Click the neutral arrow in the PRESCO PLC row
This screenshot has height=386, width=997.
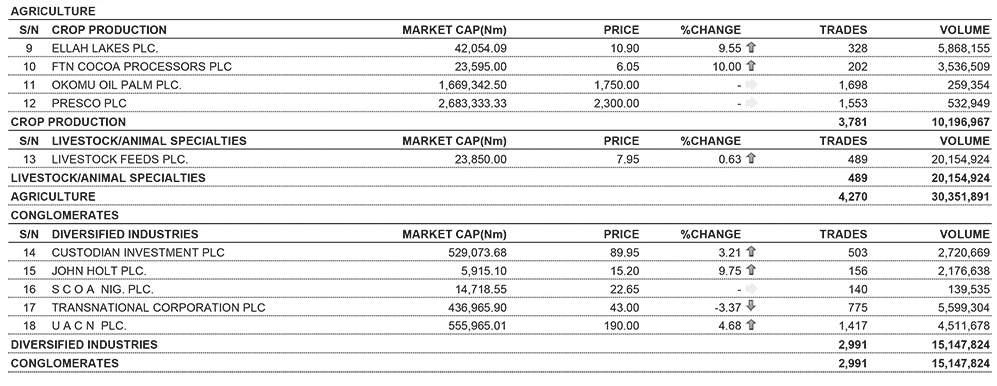(x=751, y=103)
